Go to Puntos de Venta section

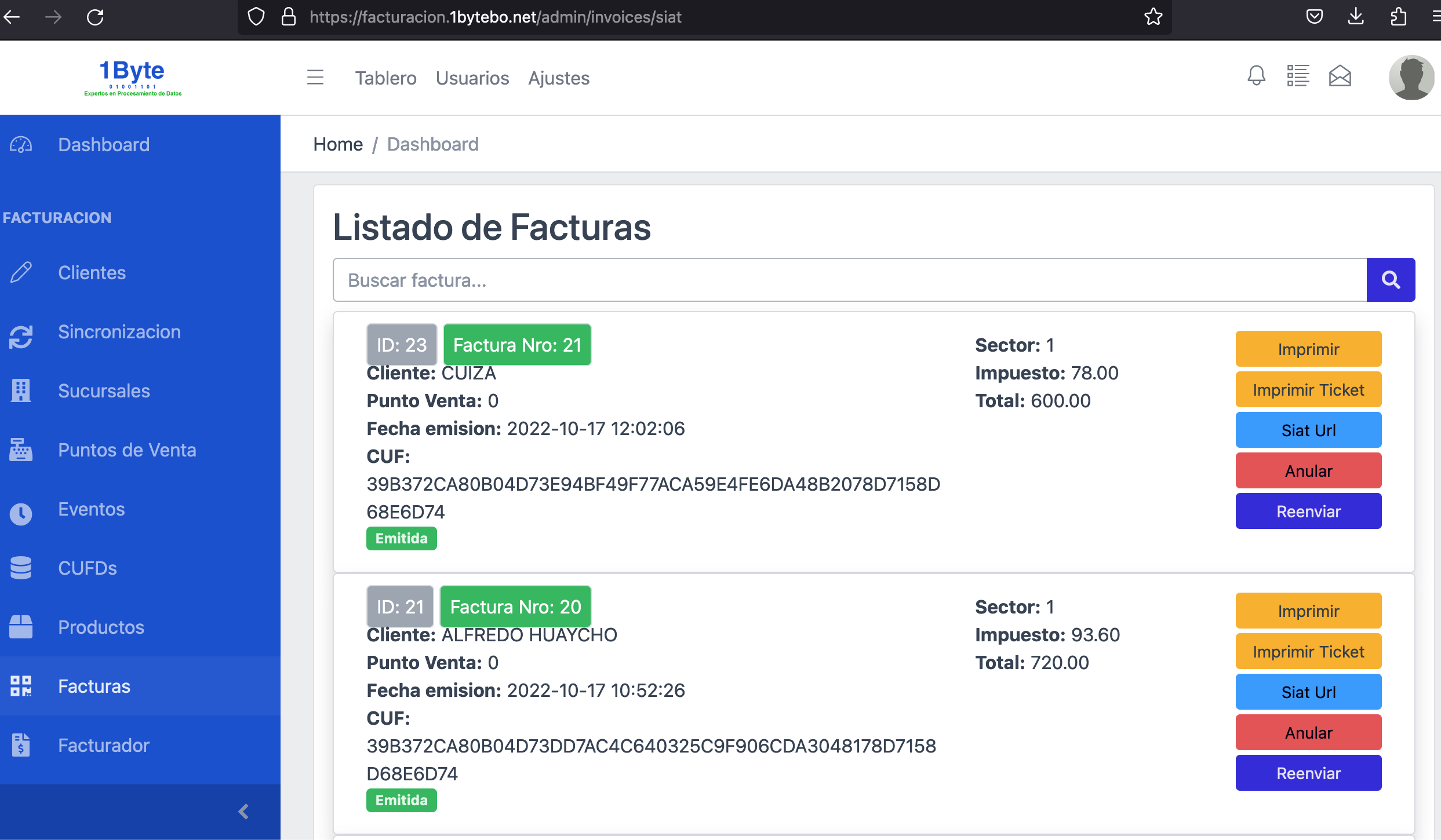[x=127, y=450]
